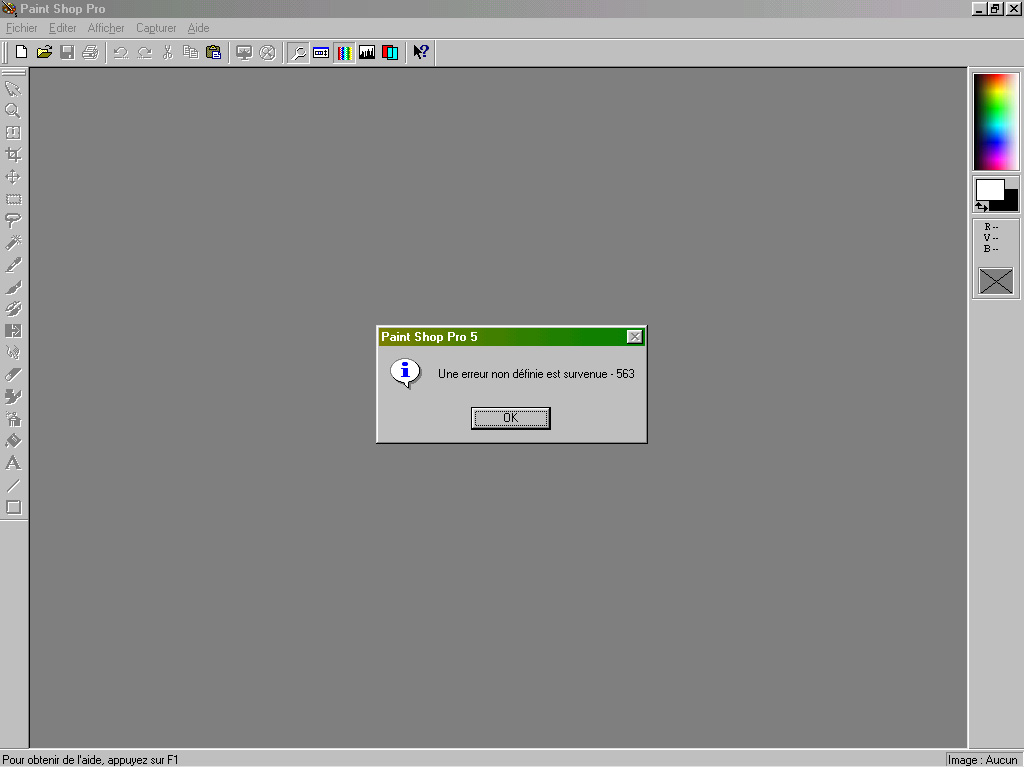Screen dimensions: 1024x768
Task: Click the Redo arrow icon
Action: [x=144, y=52]
